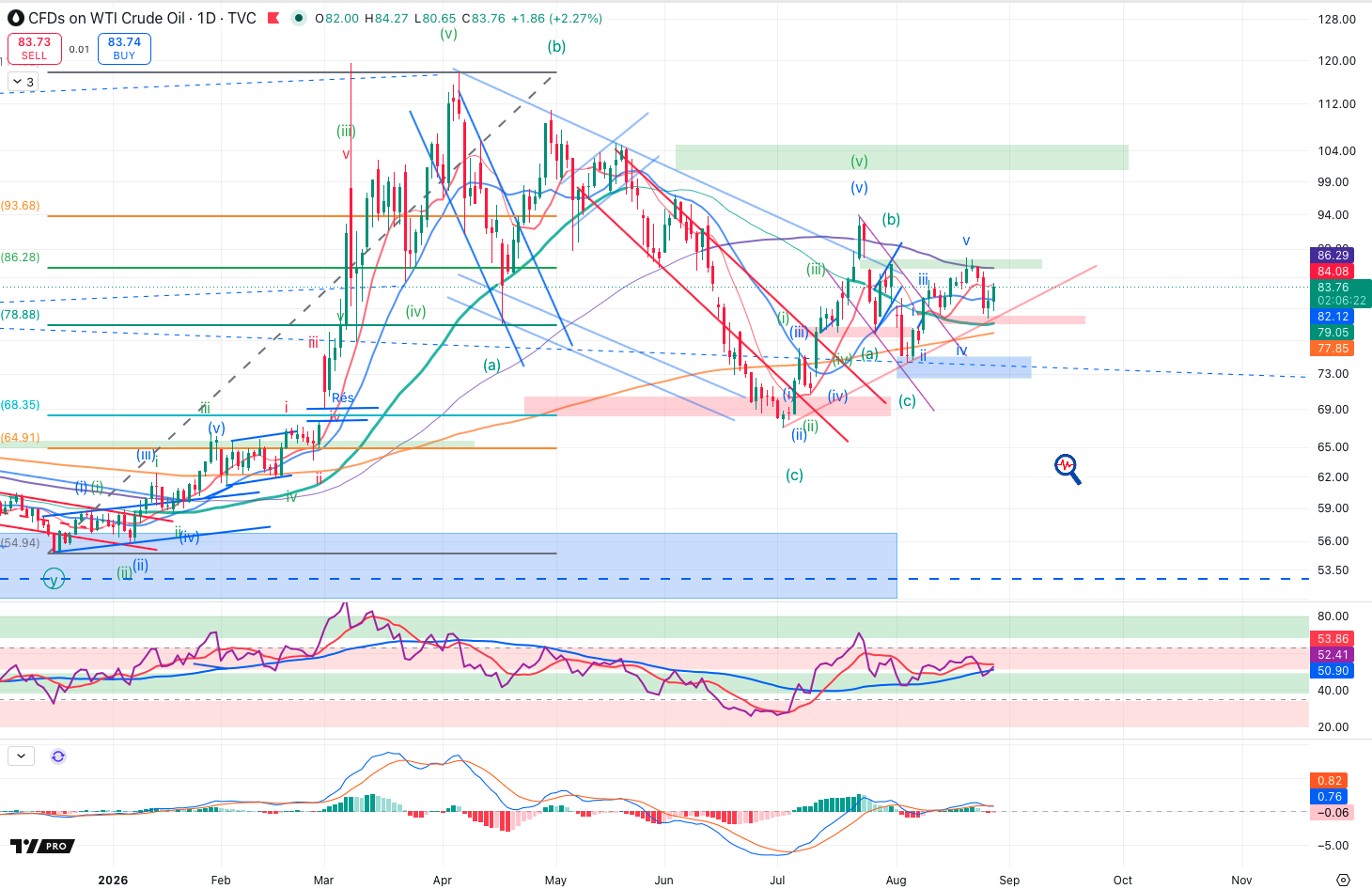Click the 2026 label on time axis
Image resolution: width=1372 pixels, height=889 pixels.
(x=113, y=881)
